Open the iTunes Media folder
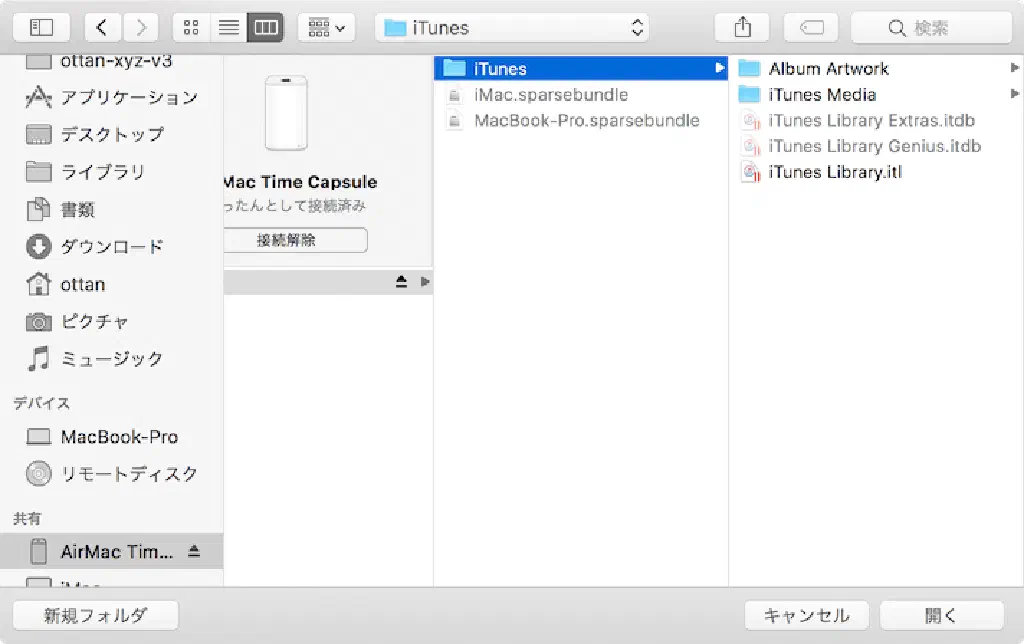This screenshot has width=1024, height=644. click(821, 95)
